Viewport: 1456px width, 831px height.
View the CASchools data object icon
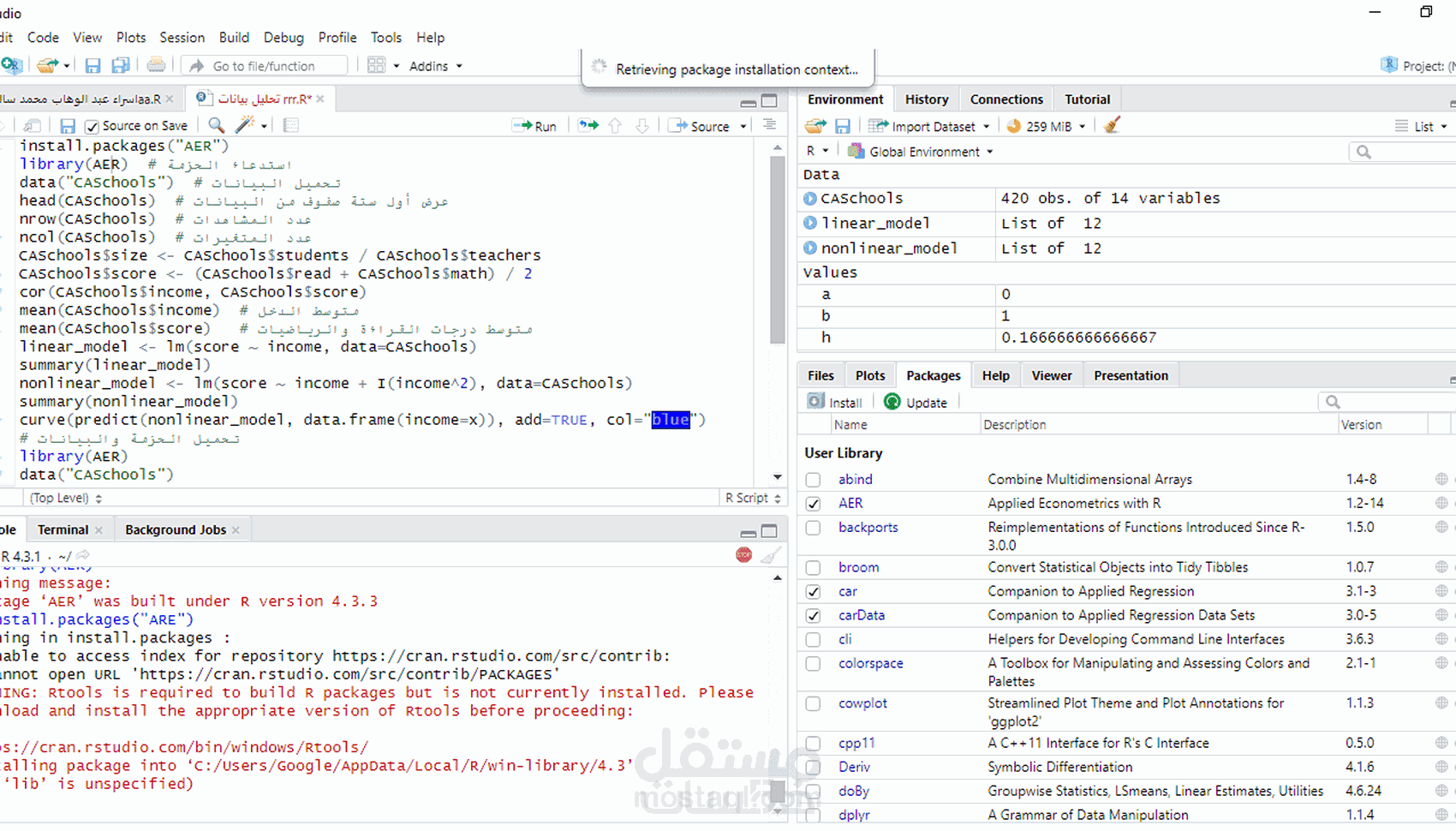point(810,198)
